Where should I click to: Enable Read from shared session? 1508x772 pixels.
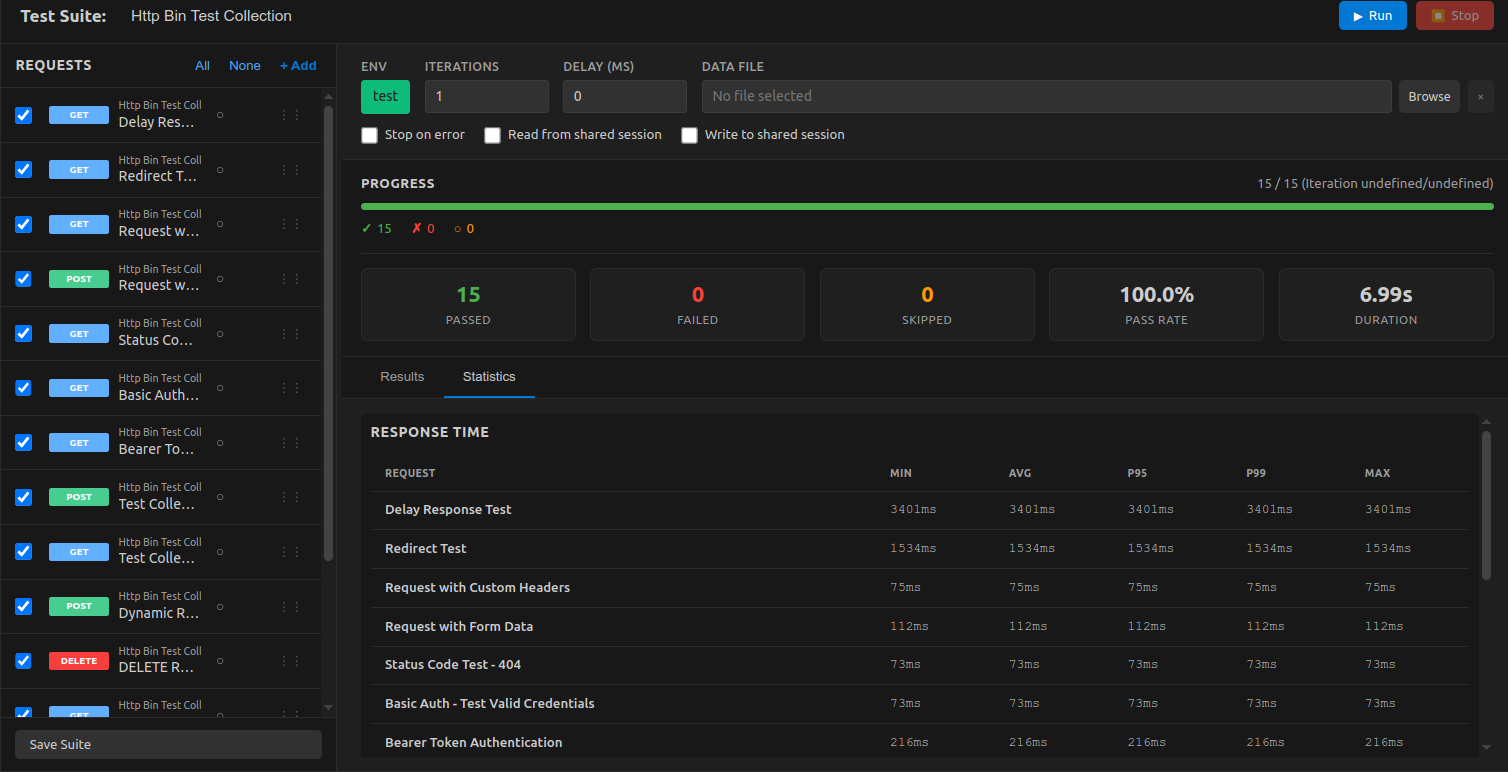(x=492, y=134)
